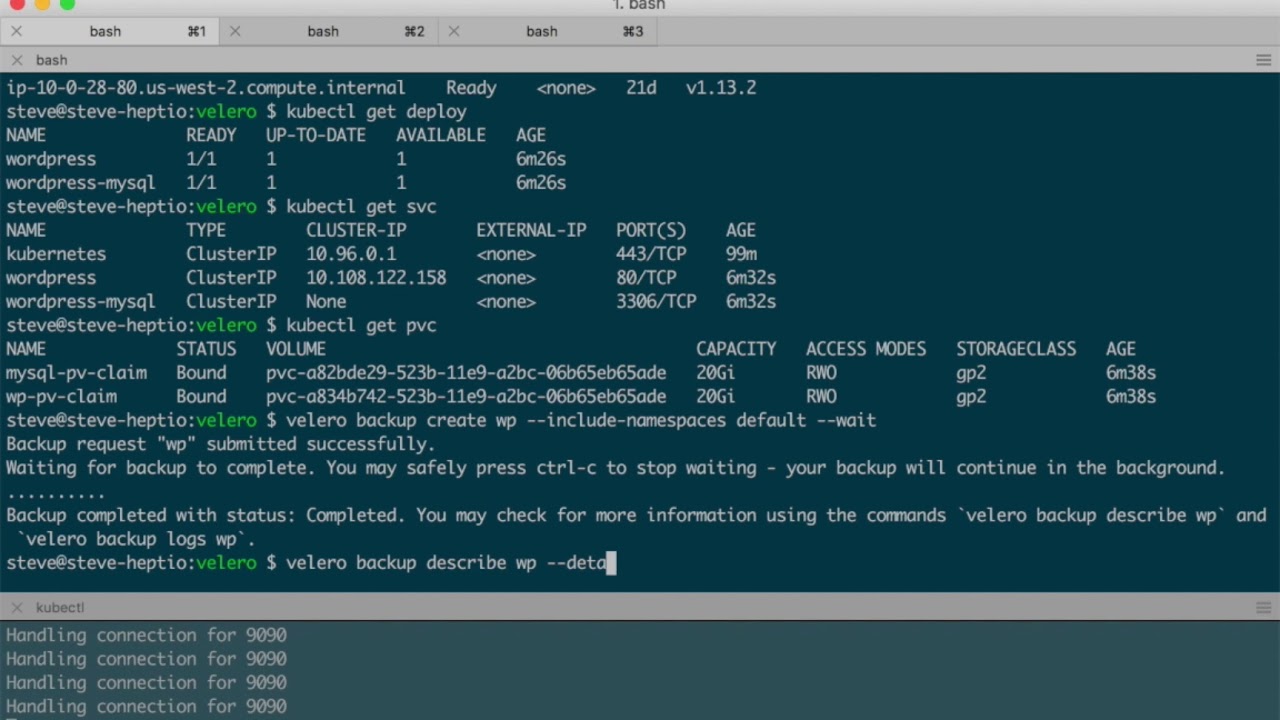Click the window title '1. bash'
Image resolution: width=1280 pixels, height=720 pixels.
[x=639, y=5]
